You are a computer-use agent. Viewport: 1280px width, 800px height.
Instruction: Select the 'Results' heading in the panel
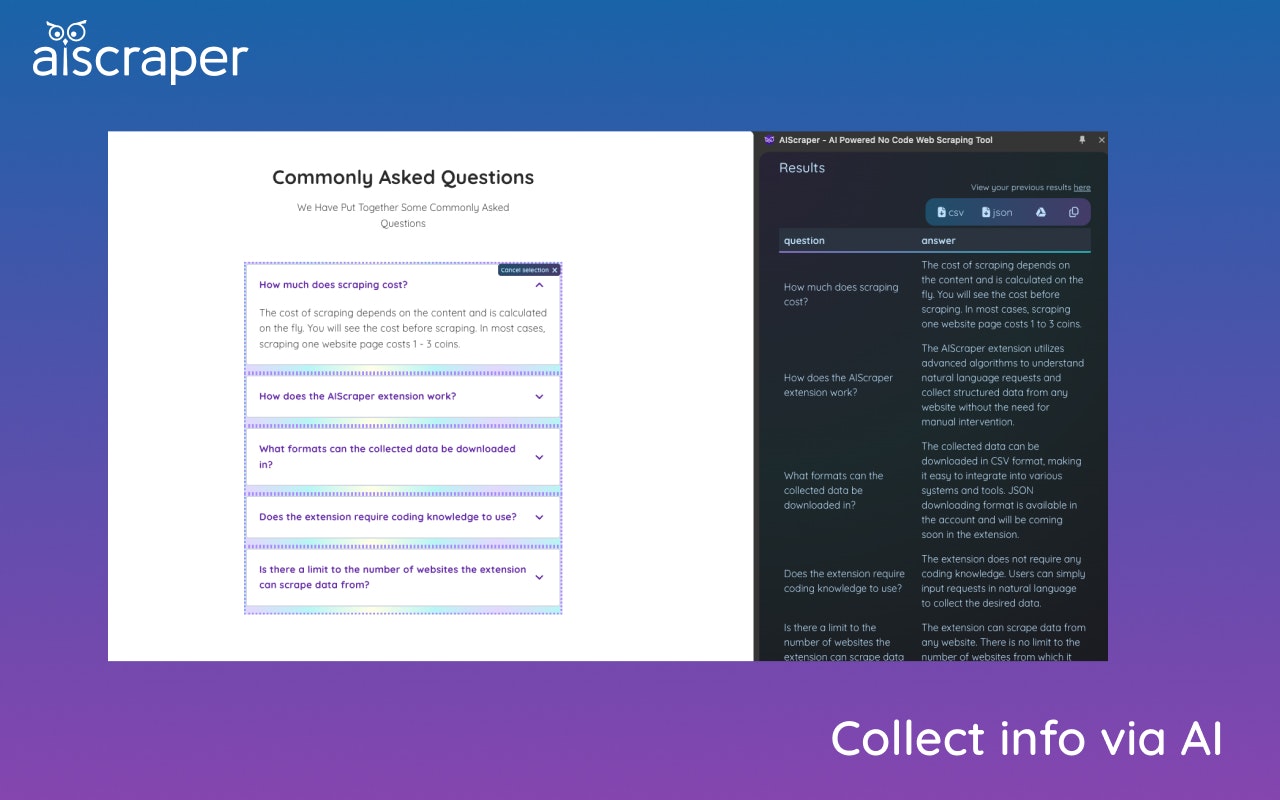(x=802, y=168)
